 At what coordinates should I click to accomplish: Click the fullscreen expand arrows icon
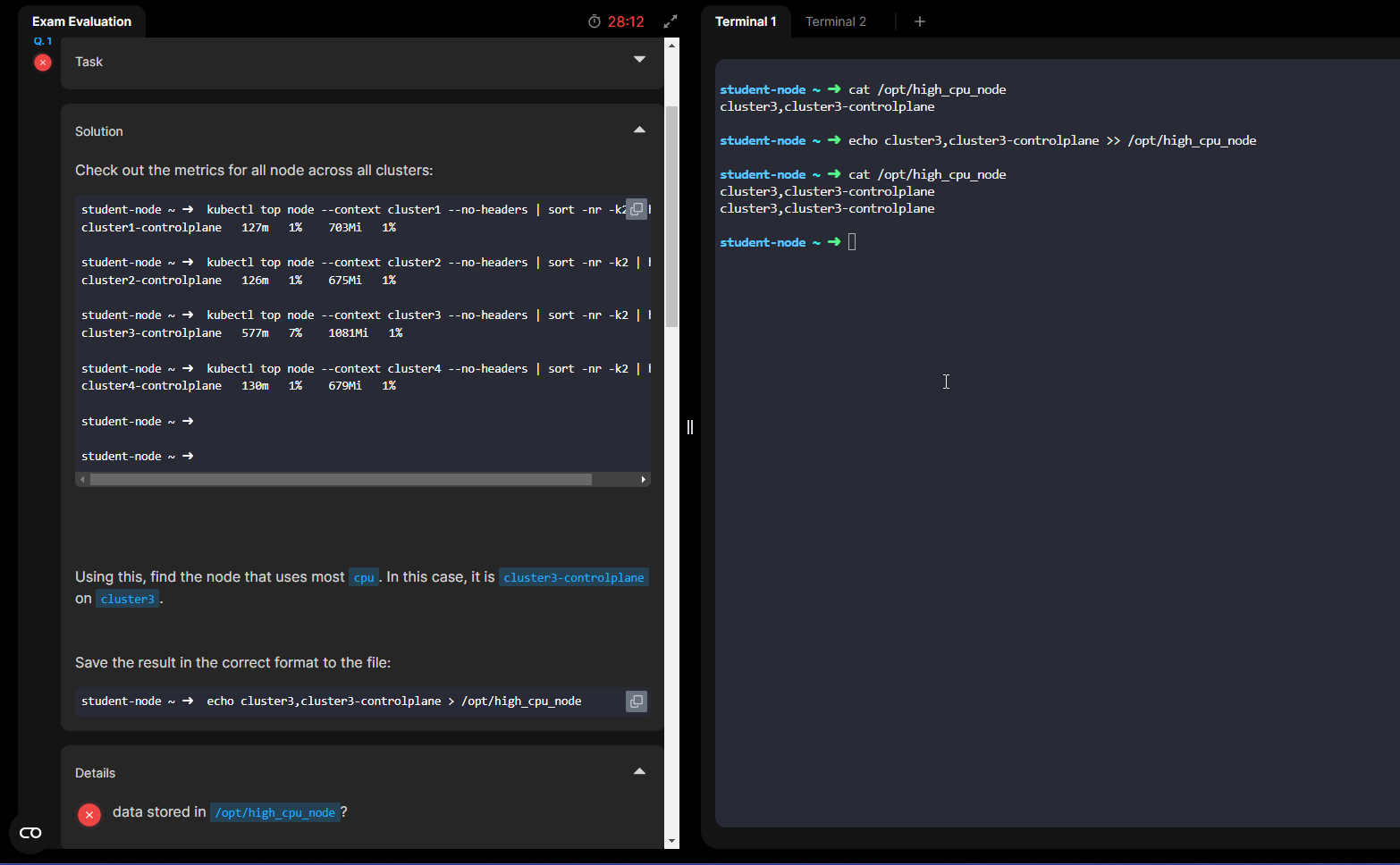click(x=670, y=21)
